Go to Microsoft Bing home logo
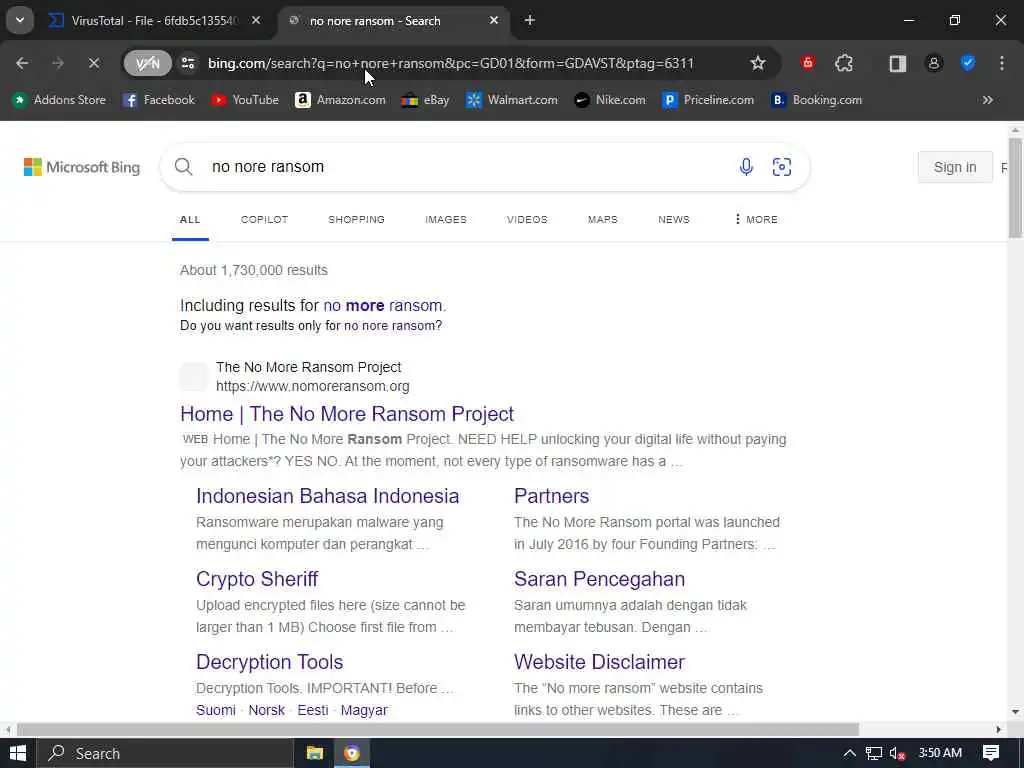Screen dimensions: 1024x768 pyautogui.click(x=82, y=167)
